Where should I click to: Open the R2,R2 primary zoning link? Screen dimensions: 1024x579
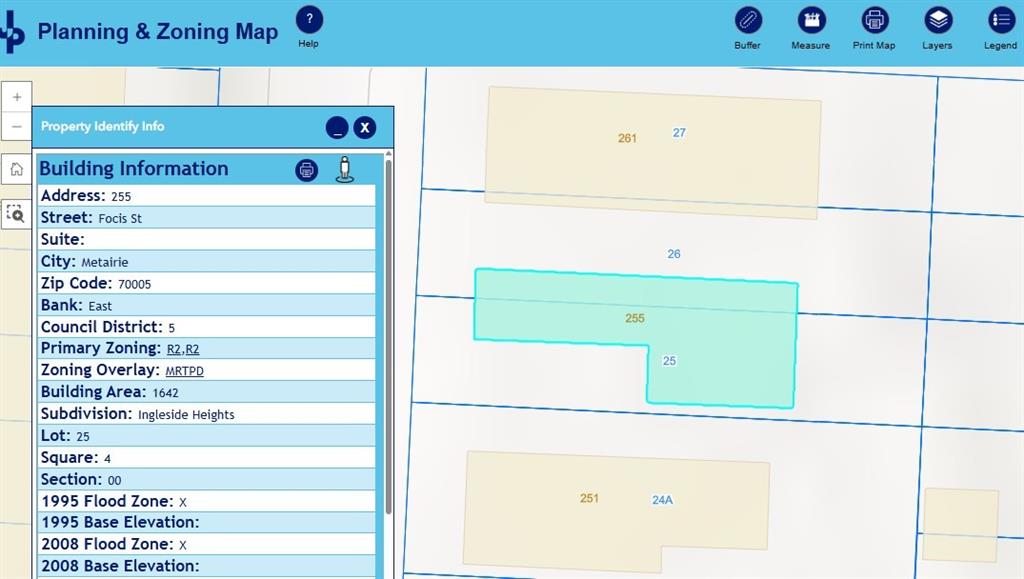click(183, 349)
